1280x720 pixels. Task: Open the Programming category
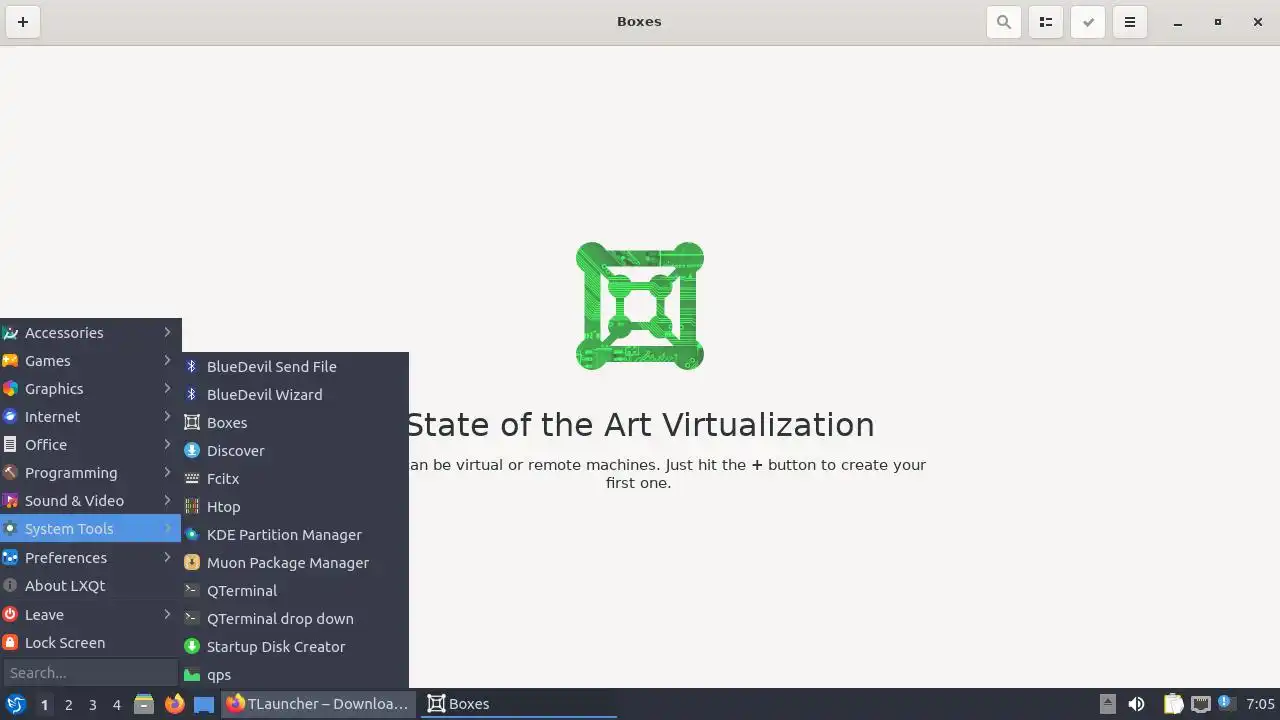(90, 473)
